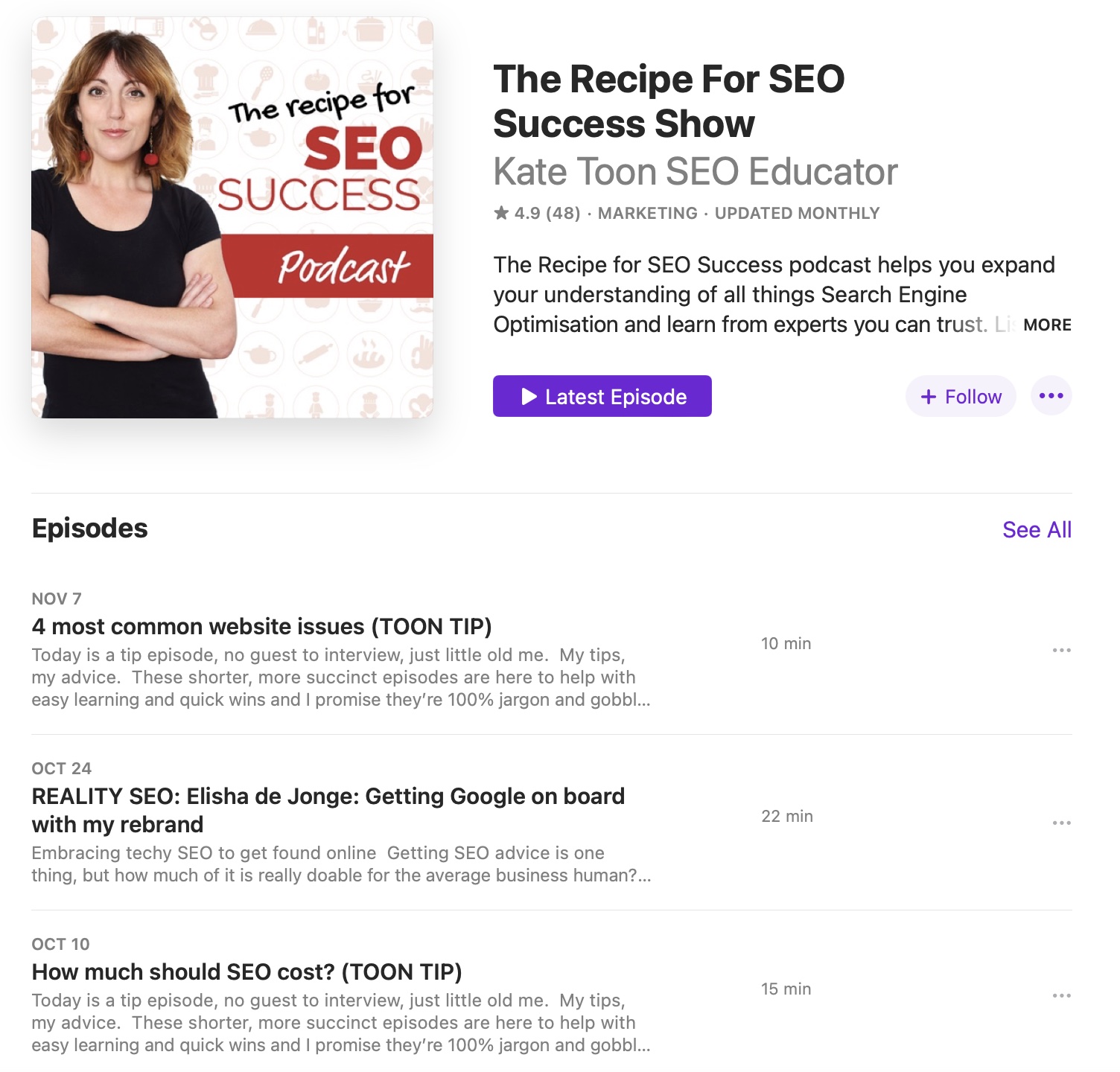
Task: Click the Nov 7 episode description text
Action: coord(341,677)
